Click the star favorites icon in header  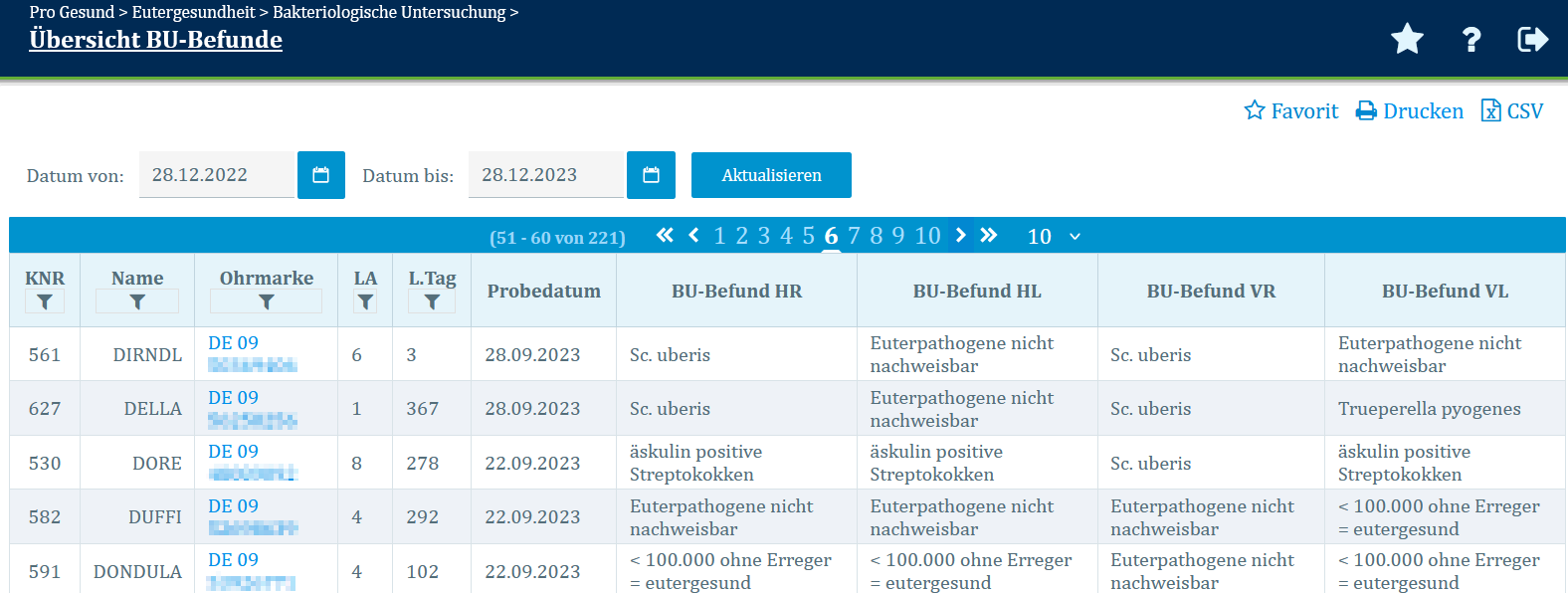(x=1407, y=40)
